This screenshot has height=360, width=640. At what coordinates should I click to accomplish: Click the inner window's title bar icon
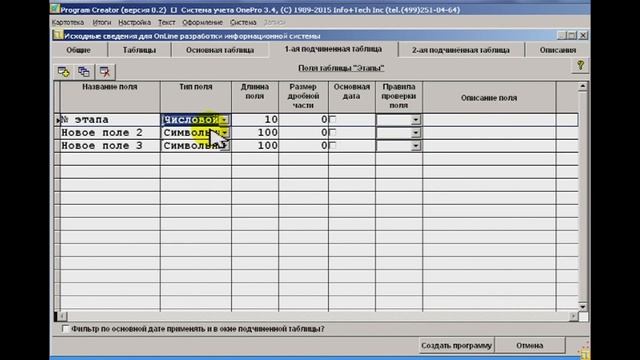pyautogui.click(x=58, y=36)
